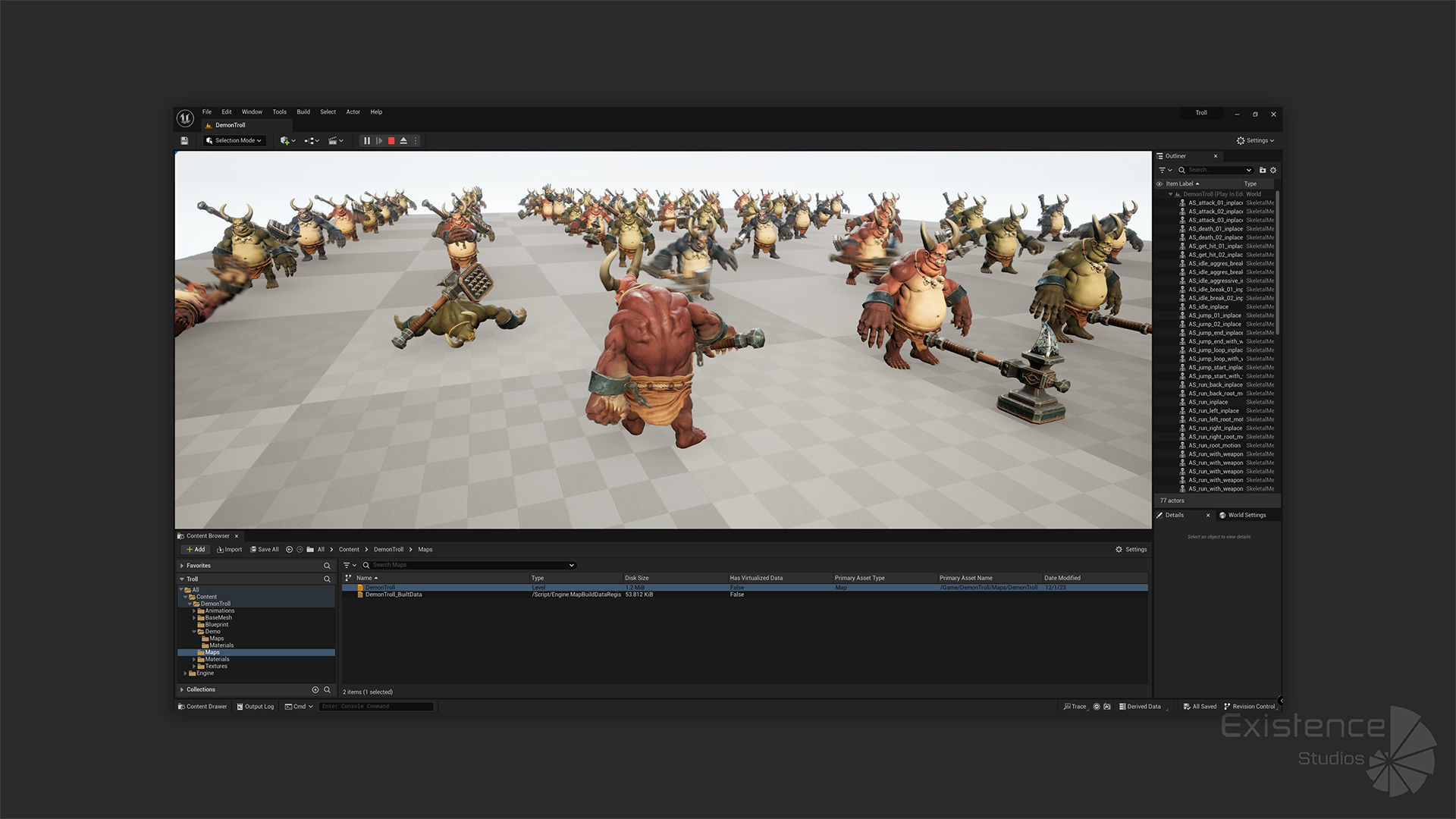
Task: Select DemonTroll_BuiltData asset row
Action: point(394,595)
